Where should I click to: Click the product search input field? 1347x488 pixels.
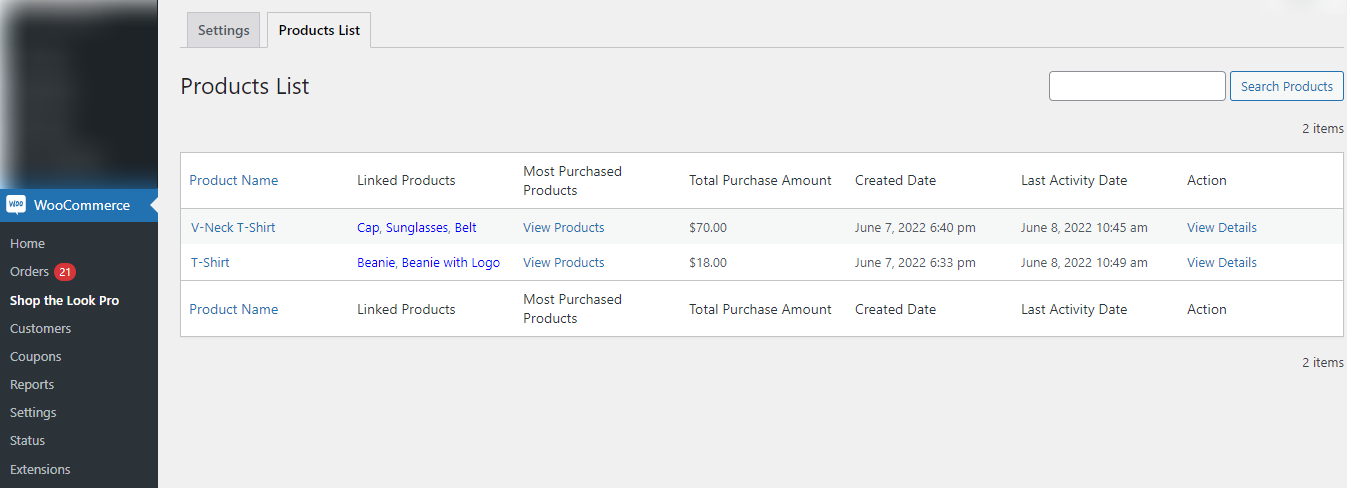pyautogui.click(x=1137, y=86)
